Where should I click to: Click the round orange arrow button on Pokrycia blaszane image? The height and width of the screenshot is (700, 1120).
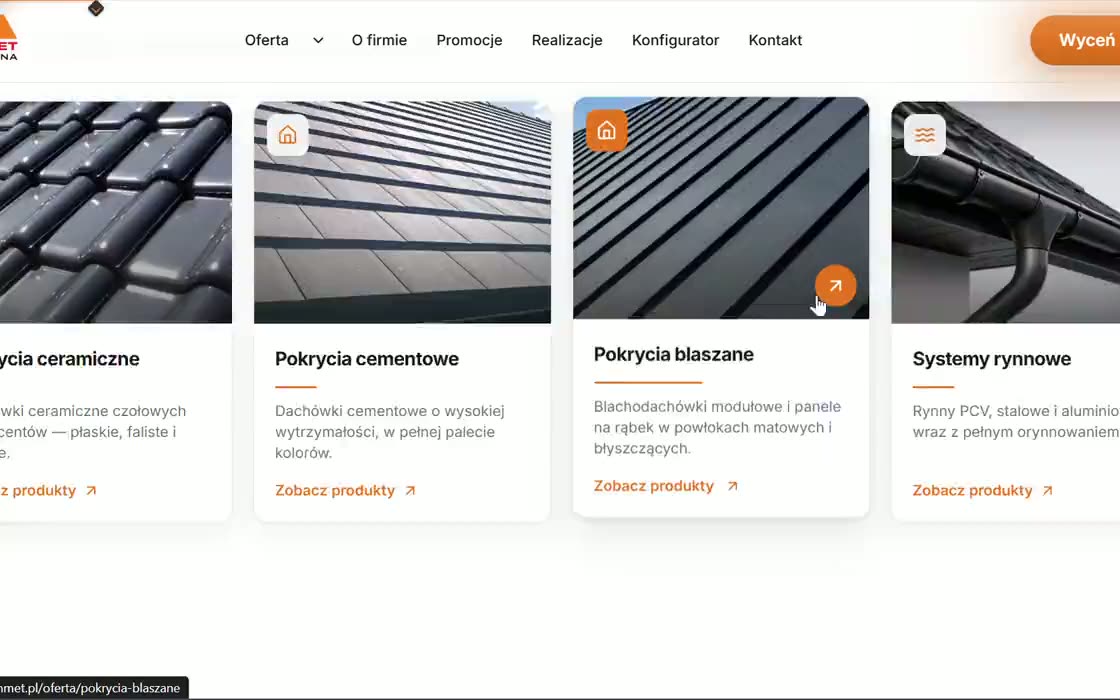[x=835, y=286]
